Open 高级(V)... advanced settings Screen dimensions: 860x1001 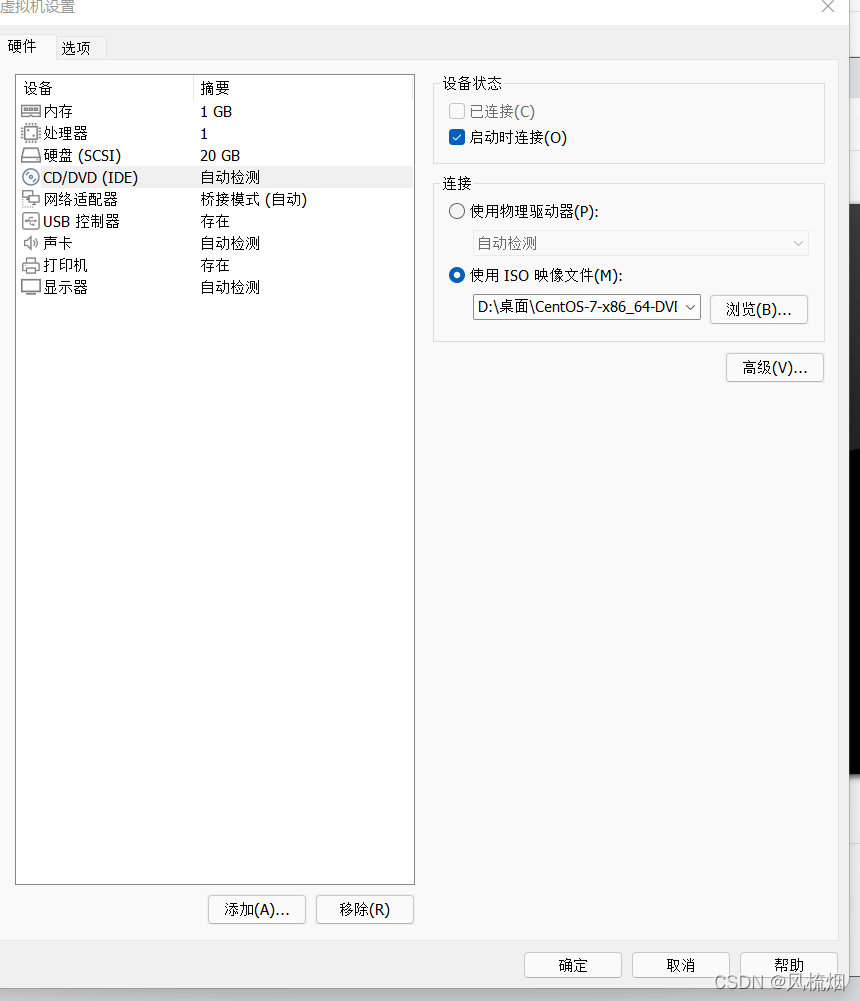(x=774, y=368)
